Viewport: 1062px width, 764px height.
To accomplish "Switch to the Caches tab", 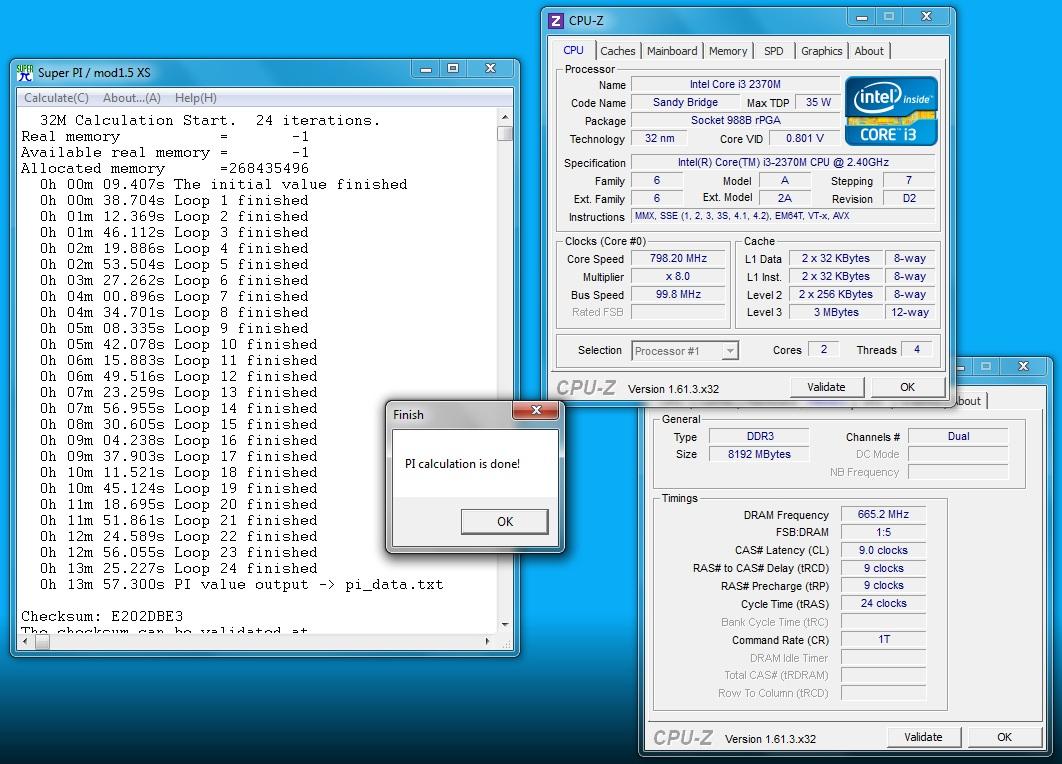I will [x=618, y=51].
